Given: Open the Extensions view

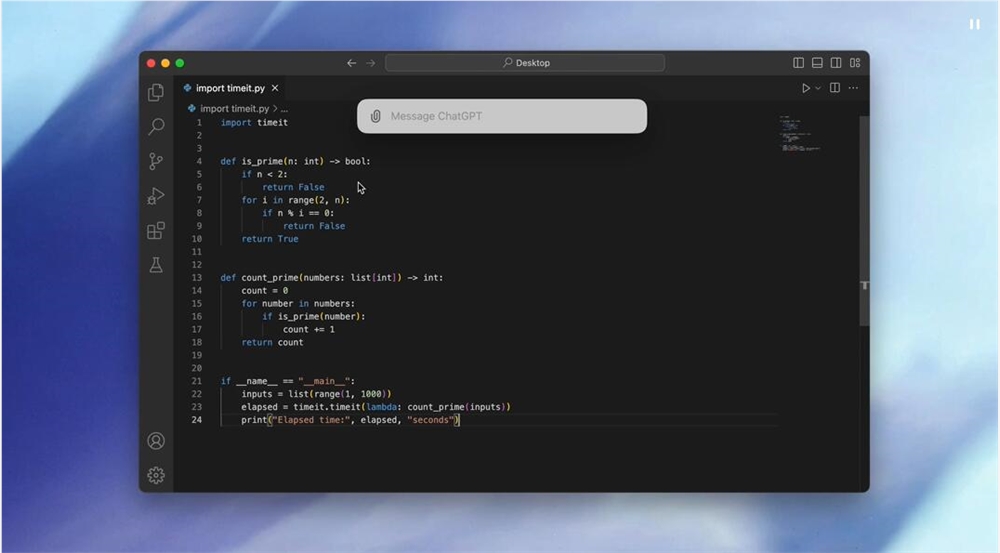Looking at the screenshot, I should pos(156,230).
